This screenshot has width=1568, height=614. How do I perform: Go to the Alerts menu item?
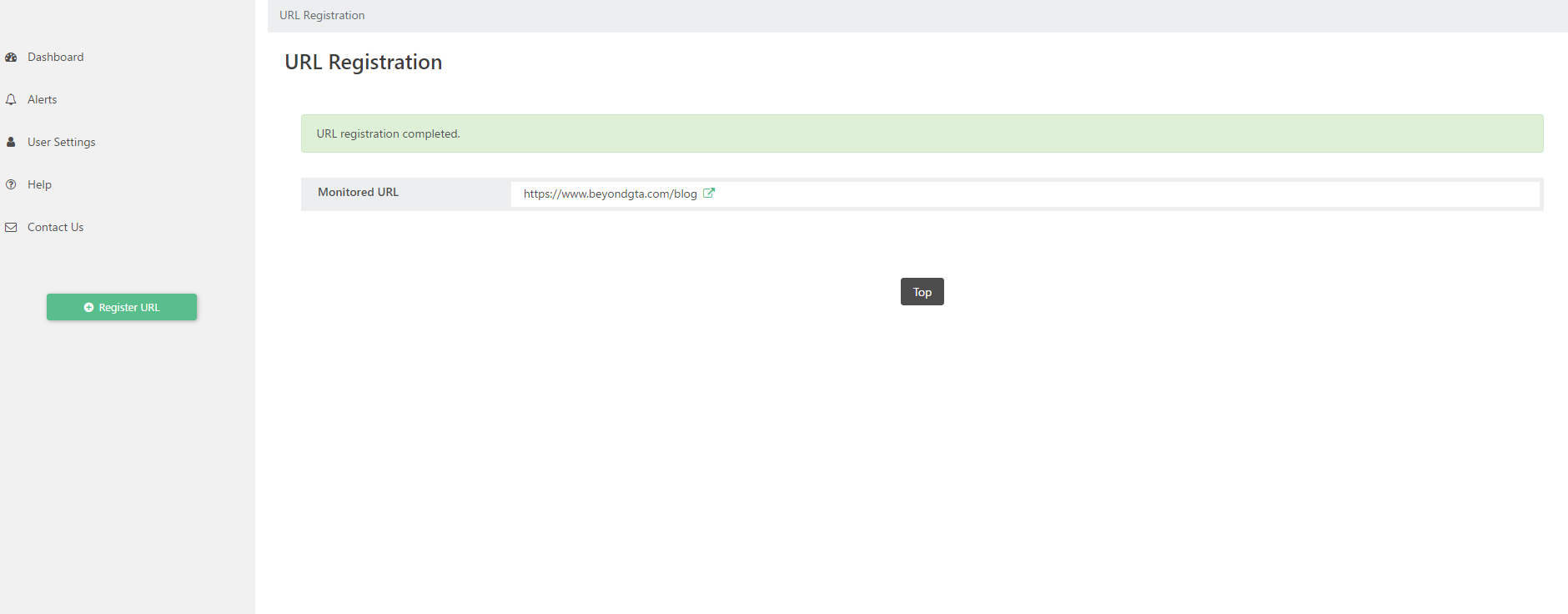point(42,99)
